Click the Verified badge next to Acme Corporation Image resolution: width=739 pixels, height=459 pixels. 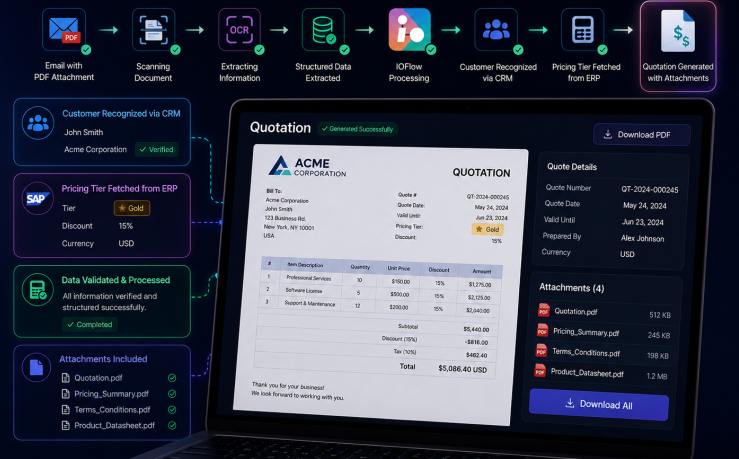tap(156, 149)
